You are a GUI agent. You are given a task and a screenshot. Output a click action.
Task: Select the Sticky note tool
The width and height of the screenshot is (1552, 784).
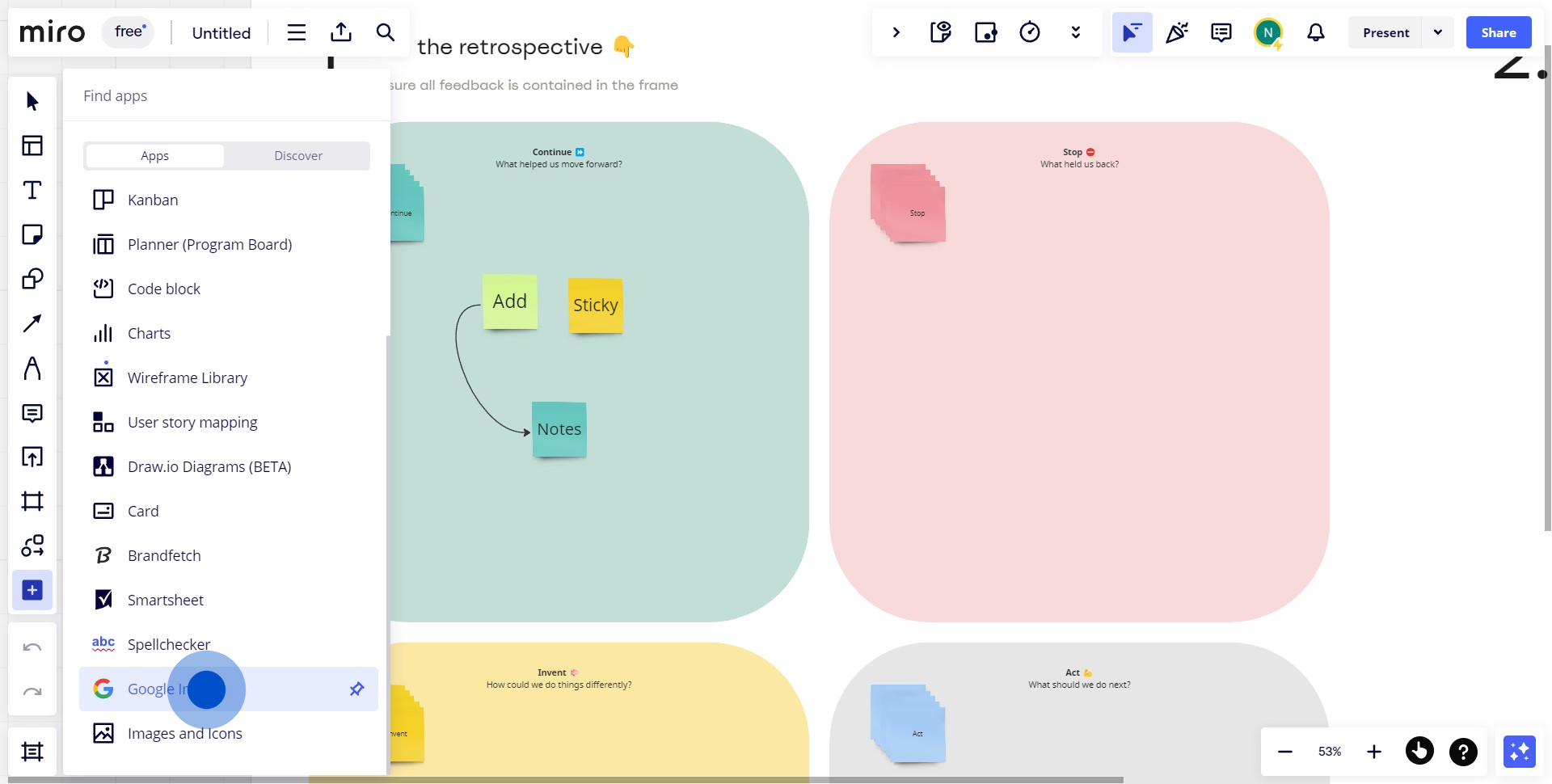[32, 234]
